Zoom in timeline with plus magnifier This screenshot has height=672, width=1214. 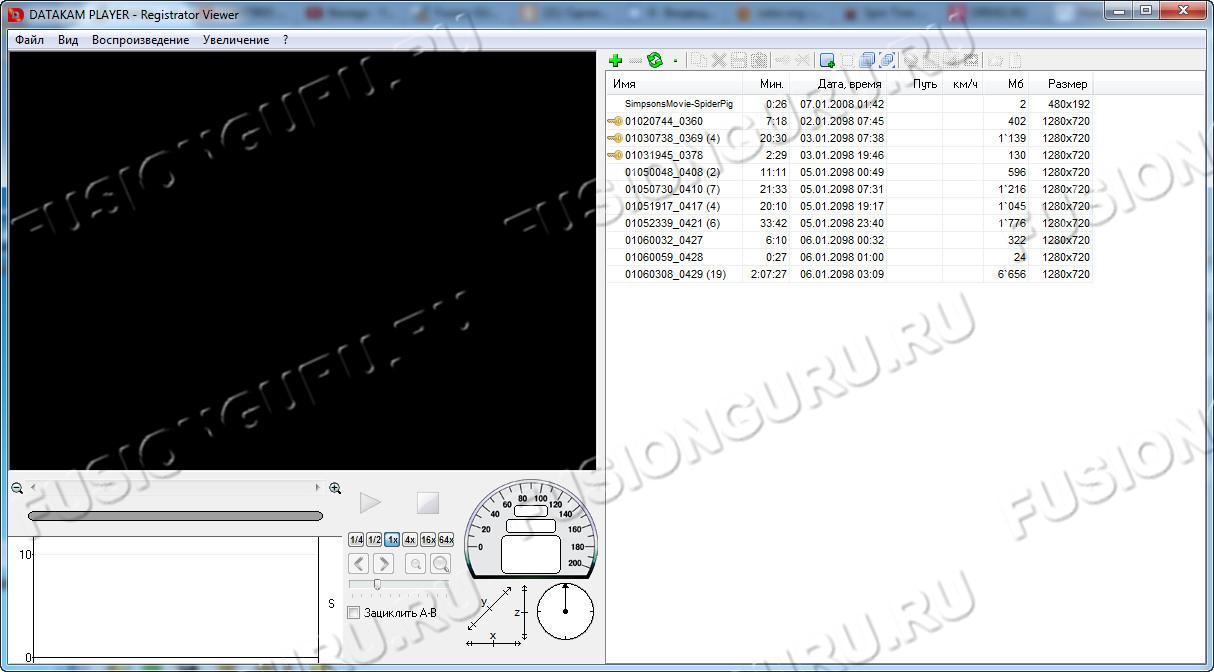pyautogui.click(x=335, y=488)
